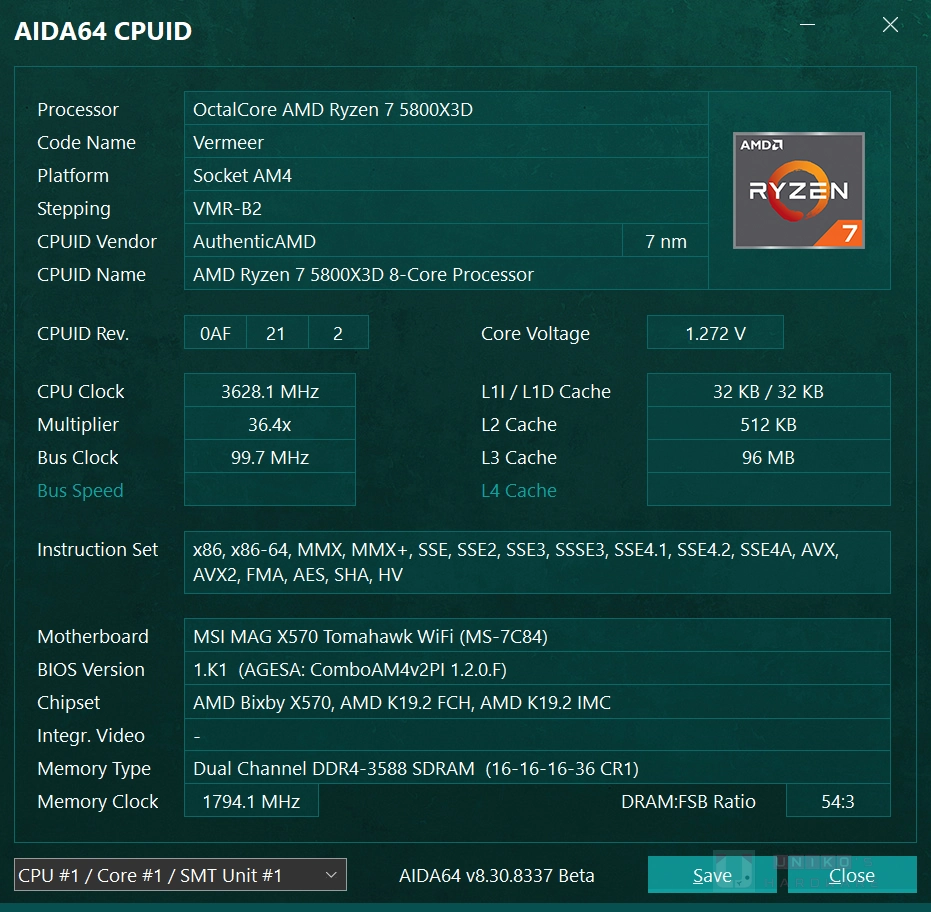Click the Chipset value AMD Bixby X570
Screen dimensions: 931x912
pos(537,702)
